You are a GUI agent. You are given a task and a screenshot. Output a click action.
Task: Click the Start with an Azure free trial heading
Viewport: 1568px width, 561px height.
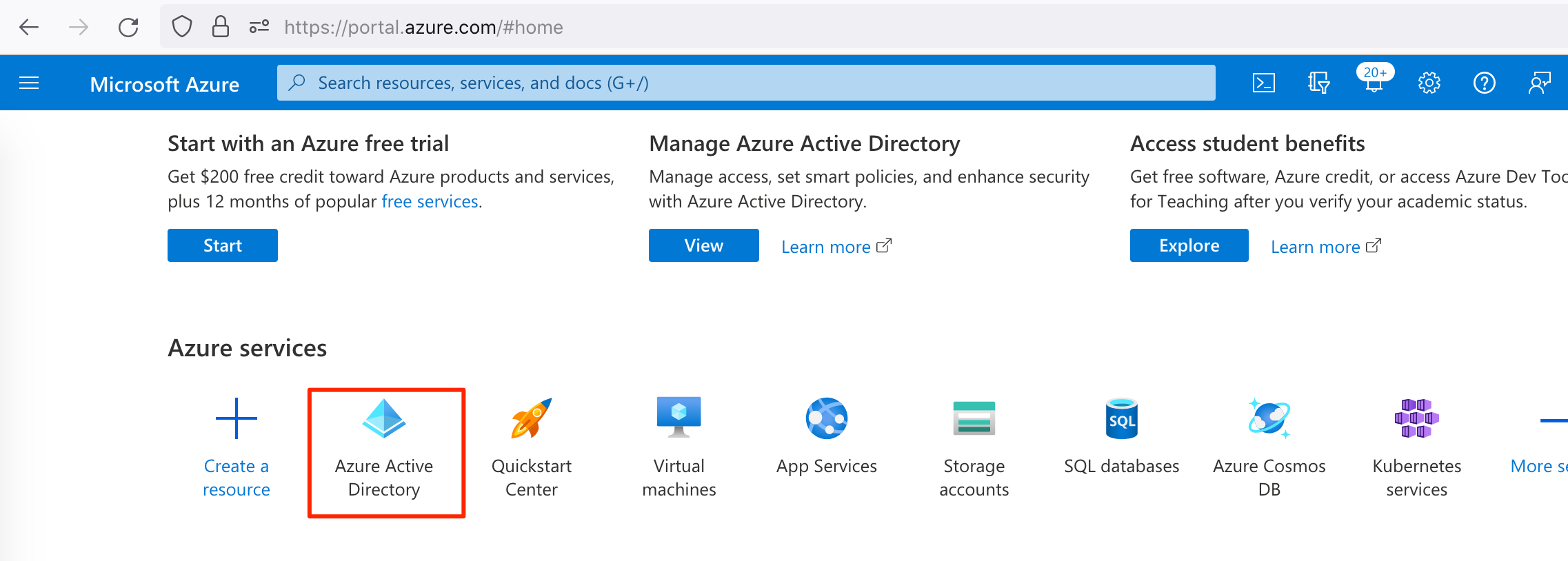click(308, 143)
